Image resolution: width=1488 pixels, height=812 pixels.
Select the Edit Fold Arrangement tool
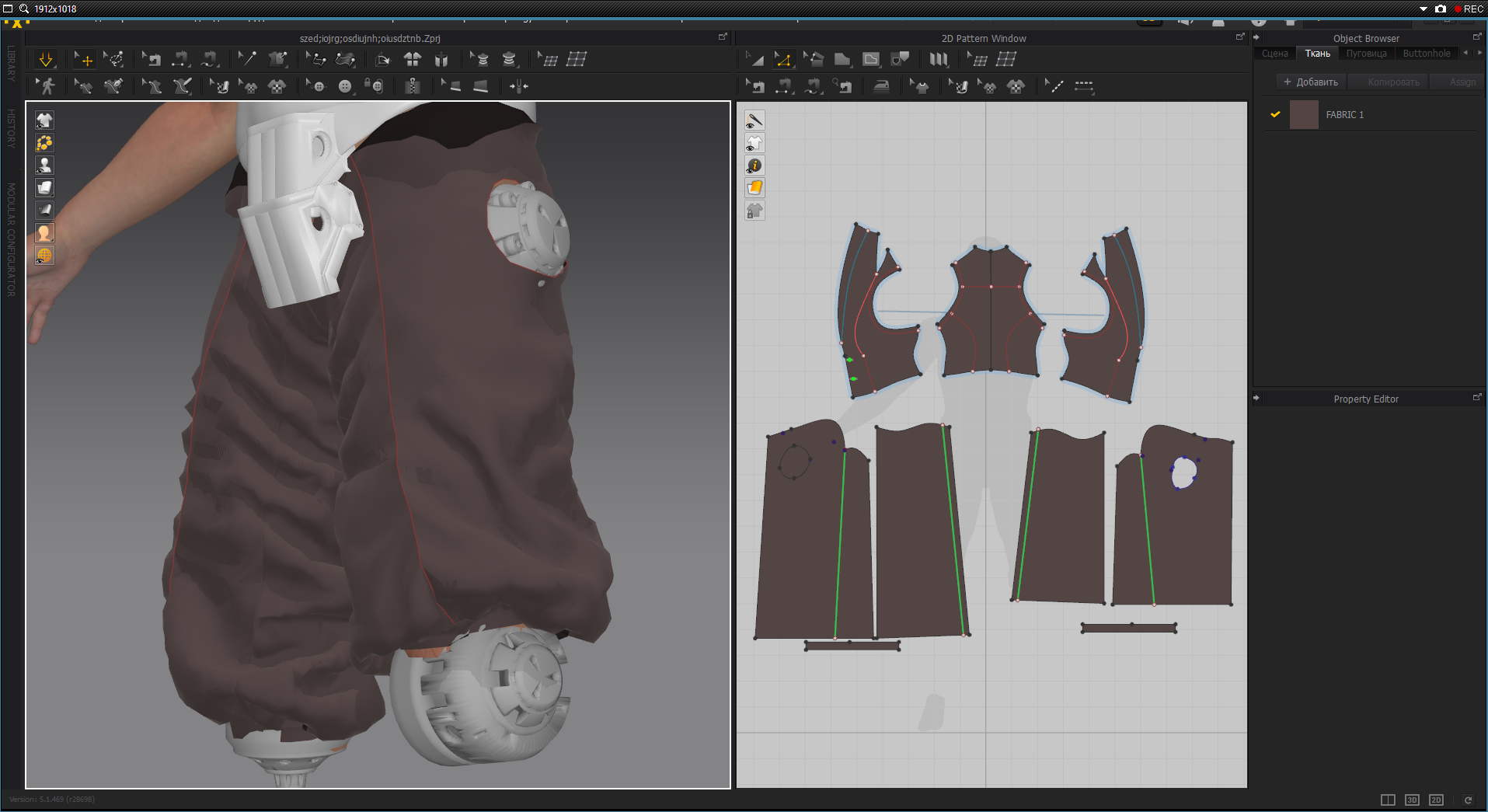315,59
